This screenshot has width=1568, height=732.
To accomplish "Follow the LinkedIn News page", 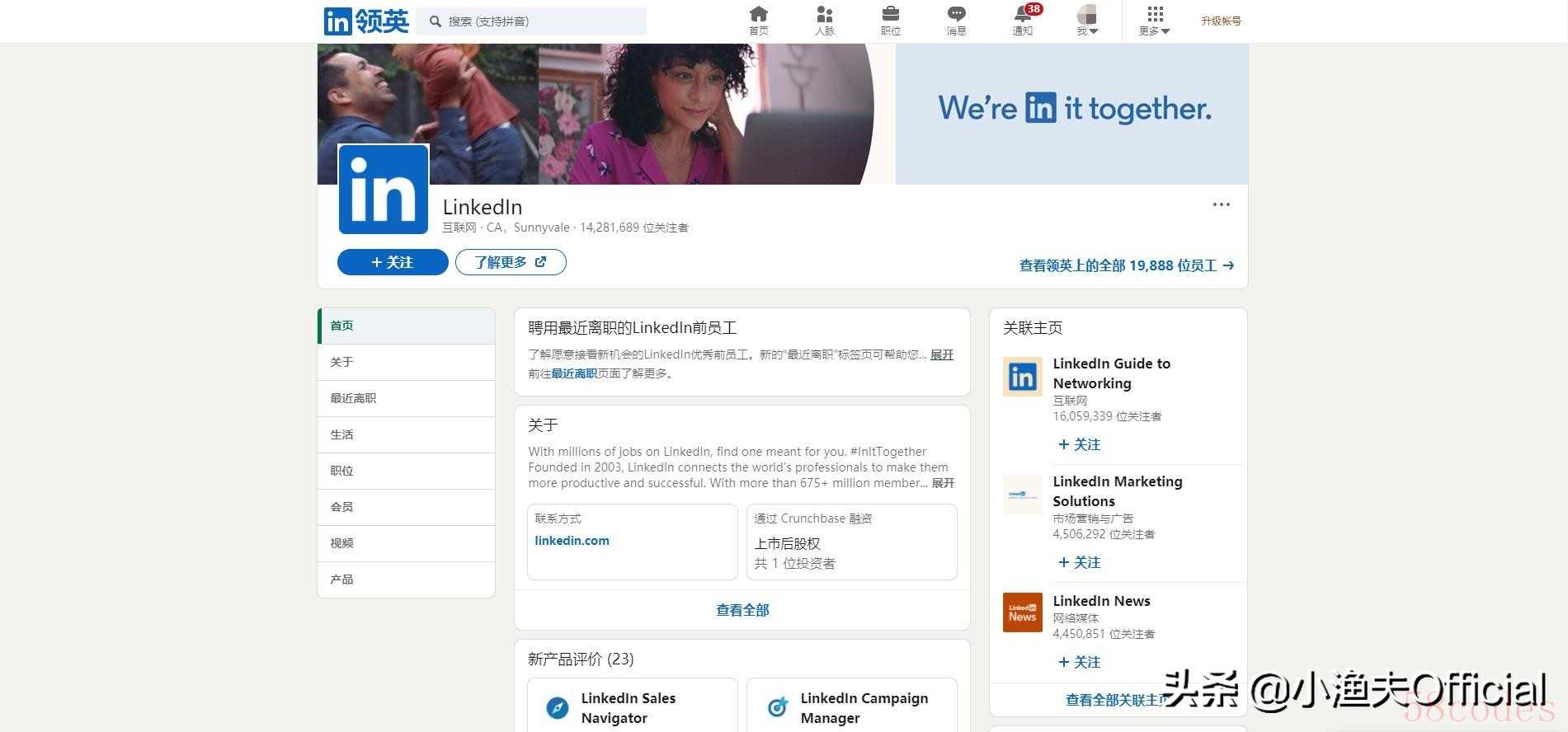I will pyautogui.click(x=1079, y=662).
